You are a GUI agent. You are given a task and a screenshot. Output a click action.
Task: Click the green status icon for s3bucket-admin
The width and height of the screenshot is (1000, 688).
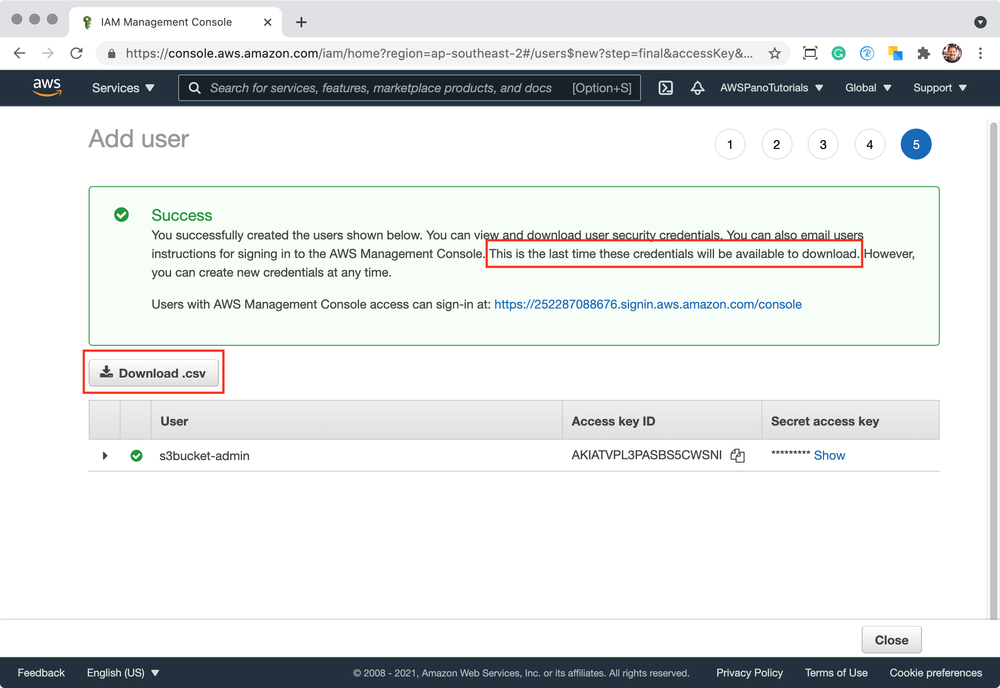136,455
